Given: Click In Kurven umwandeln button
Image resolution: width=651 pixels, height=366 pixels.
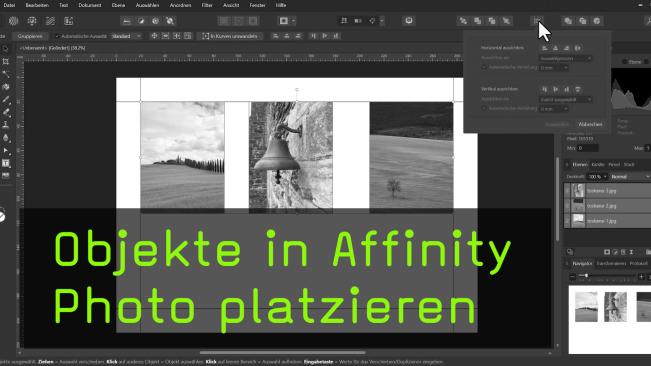Looking at the screenshot, I should coord(230,37).
